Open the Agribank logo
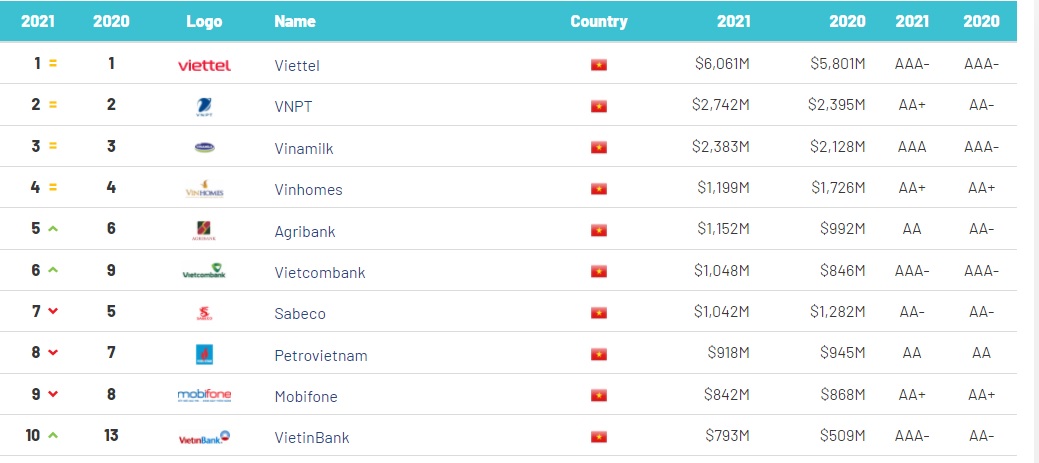The width and height of the screenshot is (1039, 463). (204, 231)
